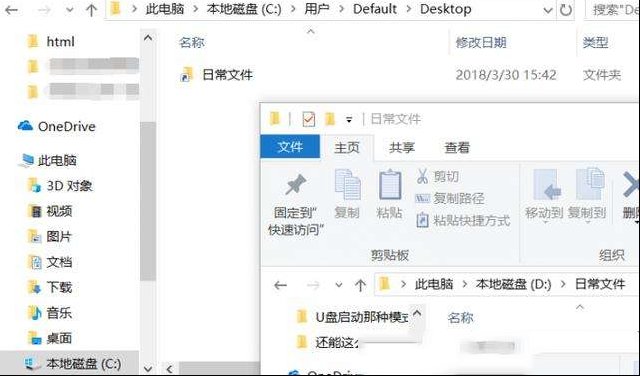The height and width of the screenshot is (376, 640).
Task: Click Paste shortcut (粘贴快捷方式) icon
Action: click(422, 221)
